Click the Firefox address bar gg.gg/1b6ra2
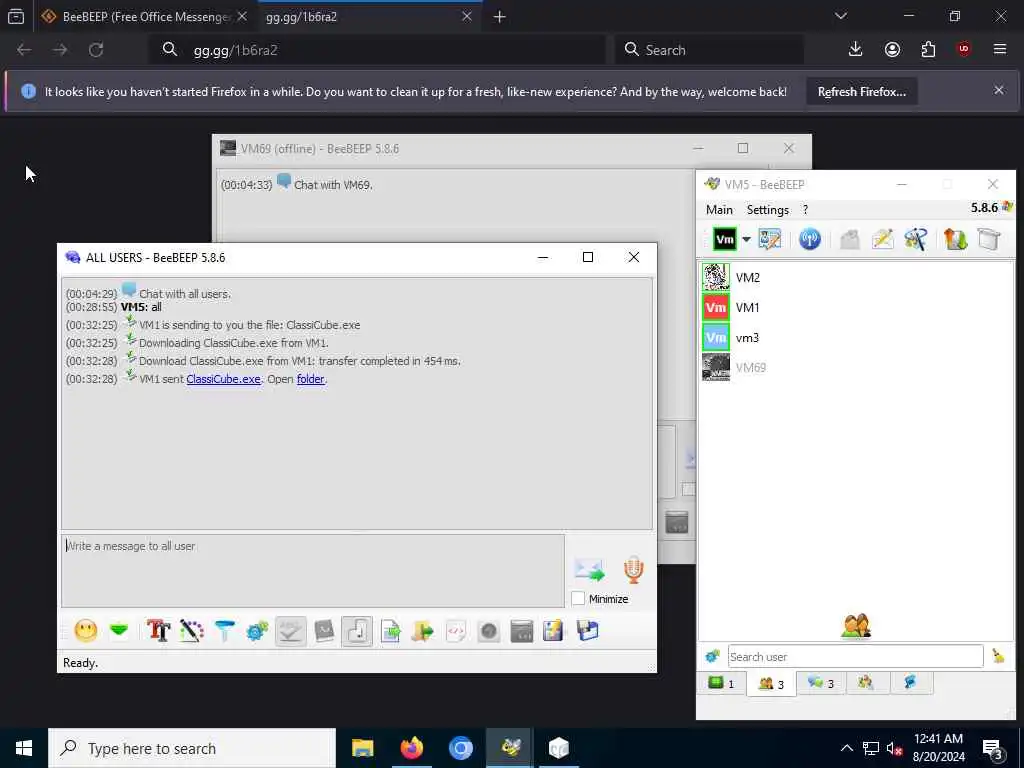1024x768 pixels. [379, 50]
